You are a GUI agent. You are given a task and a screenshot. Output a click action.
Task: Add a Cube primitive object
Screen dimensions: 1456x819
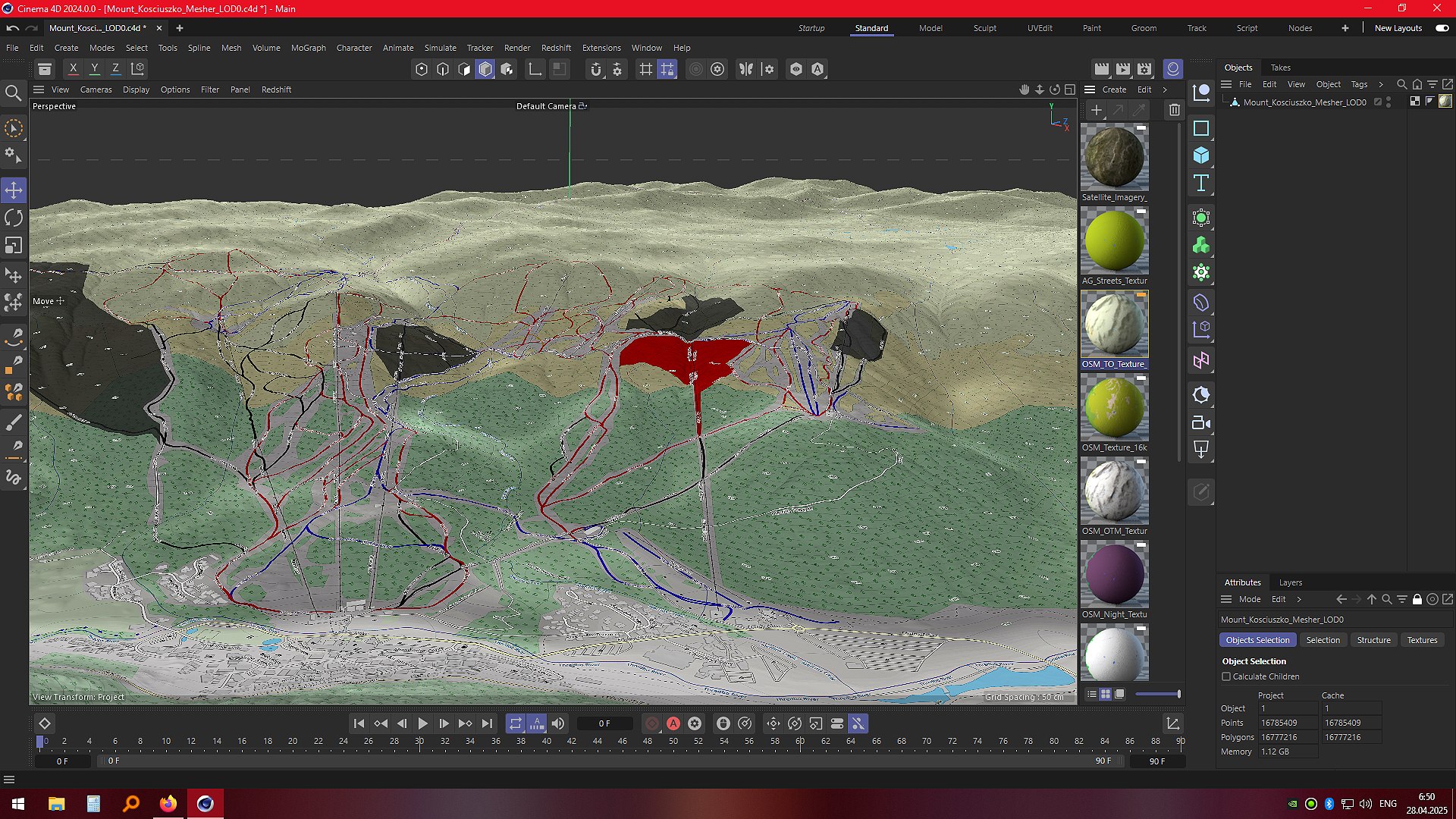click(x=1201, y=155)
